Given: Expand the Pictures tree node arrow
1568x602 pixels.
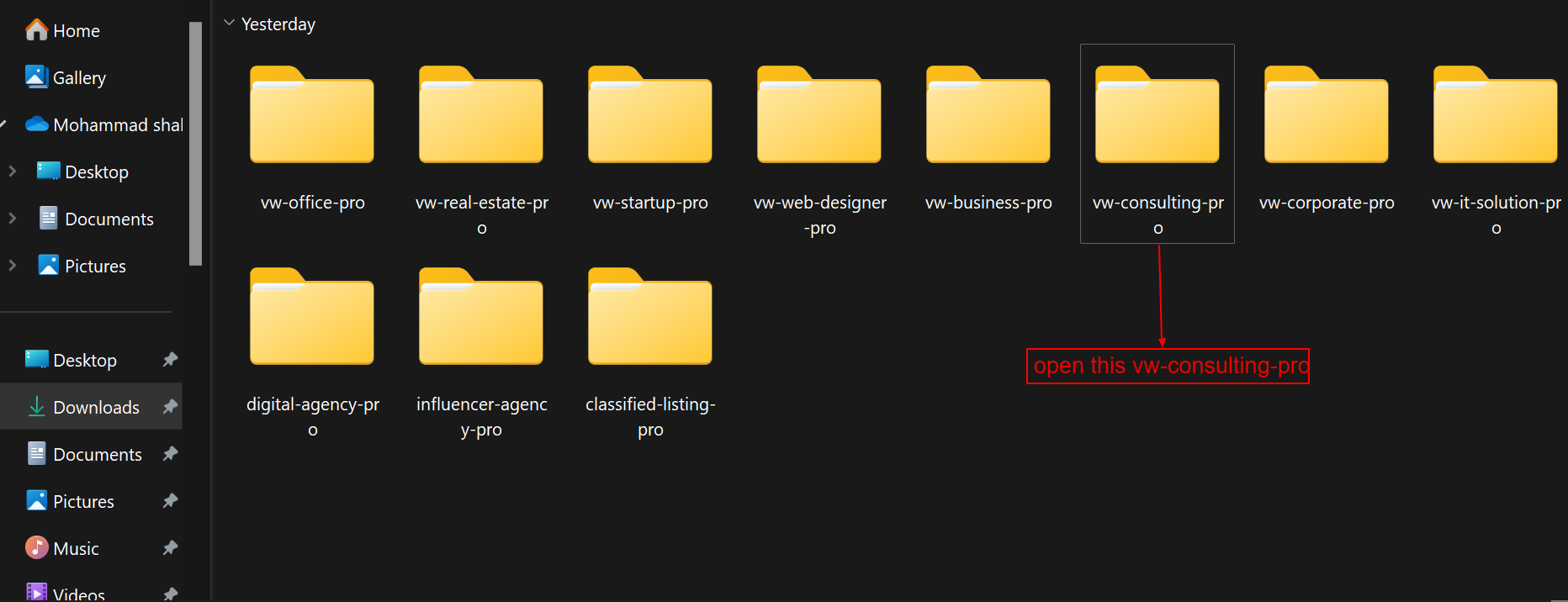Looking at the screenshot, I should click(x=13, y=266).
